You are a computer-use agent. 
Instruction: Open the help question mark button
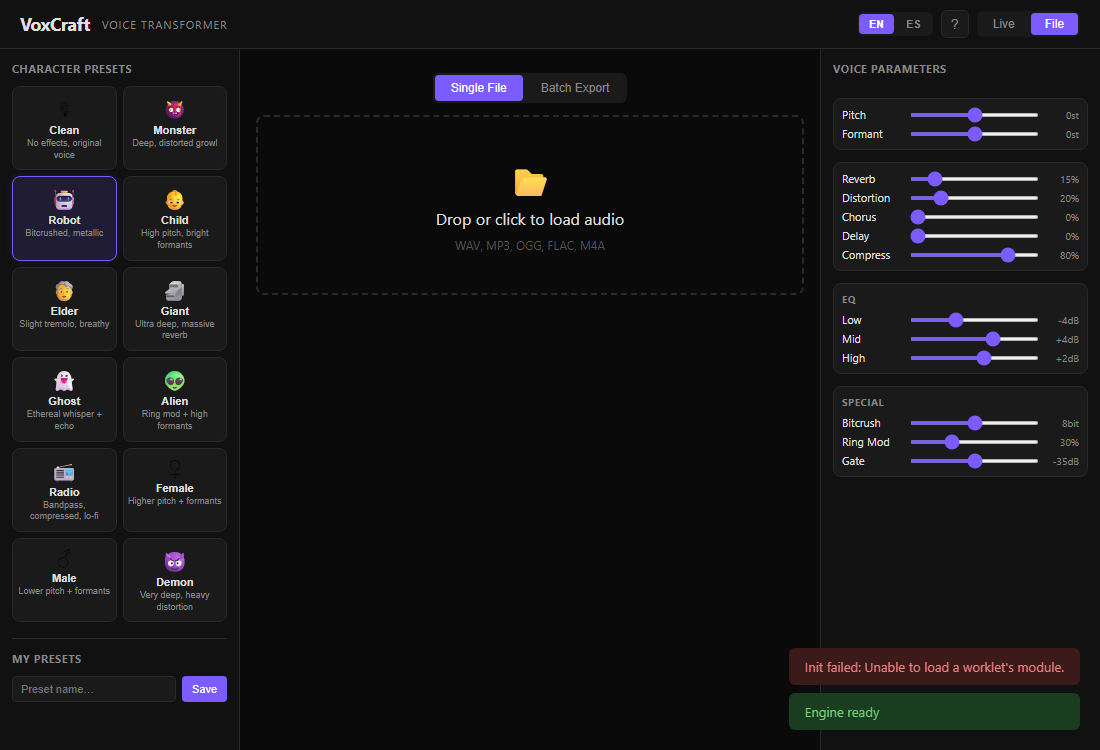(954, 24)
